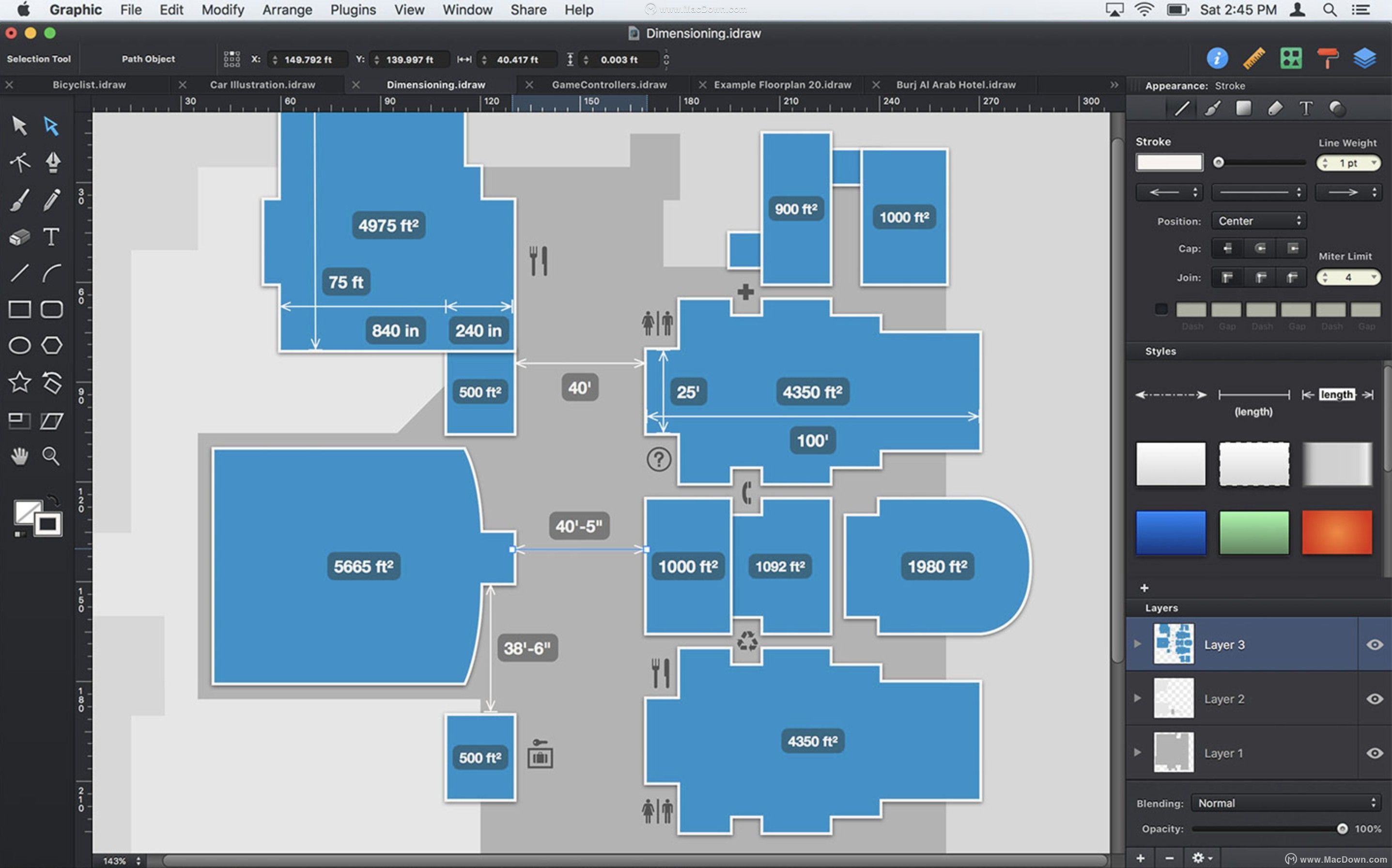This screenshot has width=1392, height=868.
Task: Select the black arrow Selection tool
Action: point(19,126)
